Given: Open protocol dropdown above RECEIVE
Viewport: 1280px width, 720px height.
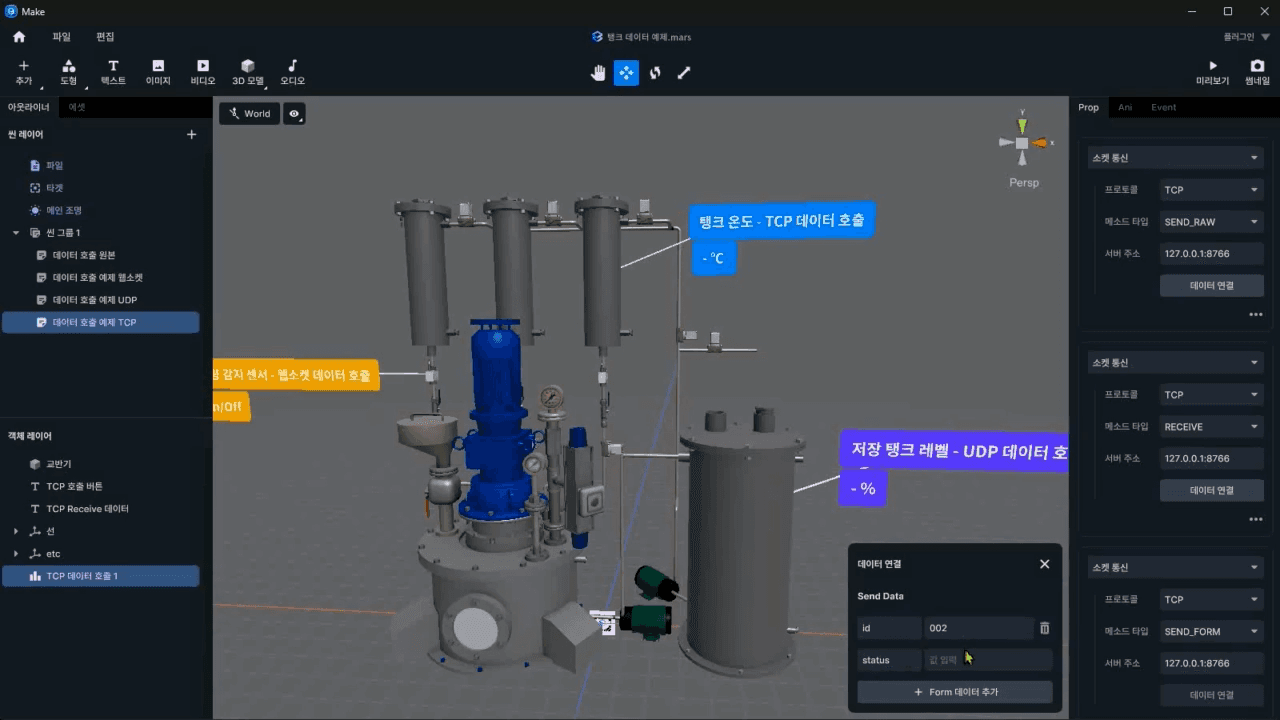Looking at the screenshot, I should click(1212, 395).
